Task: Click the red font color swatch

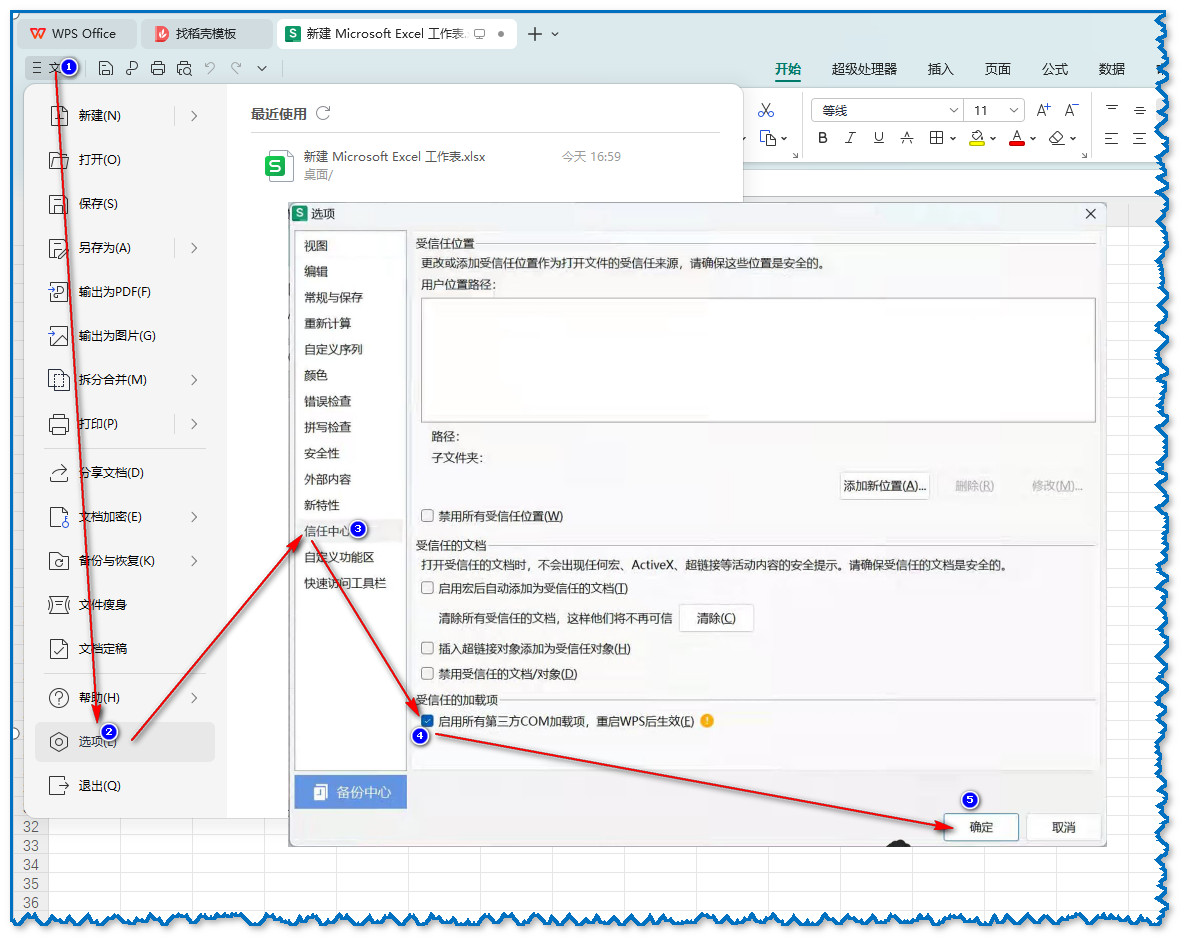Action: [1017, 138]
